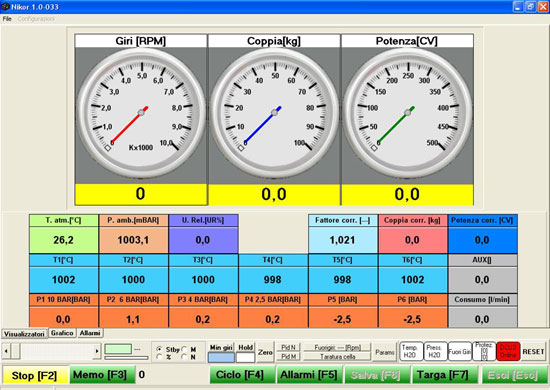Click the Fuori Giri alarm indicator
The width and height of the screenshot is (550, 390).
[460, 351]
